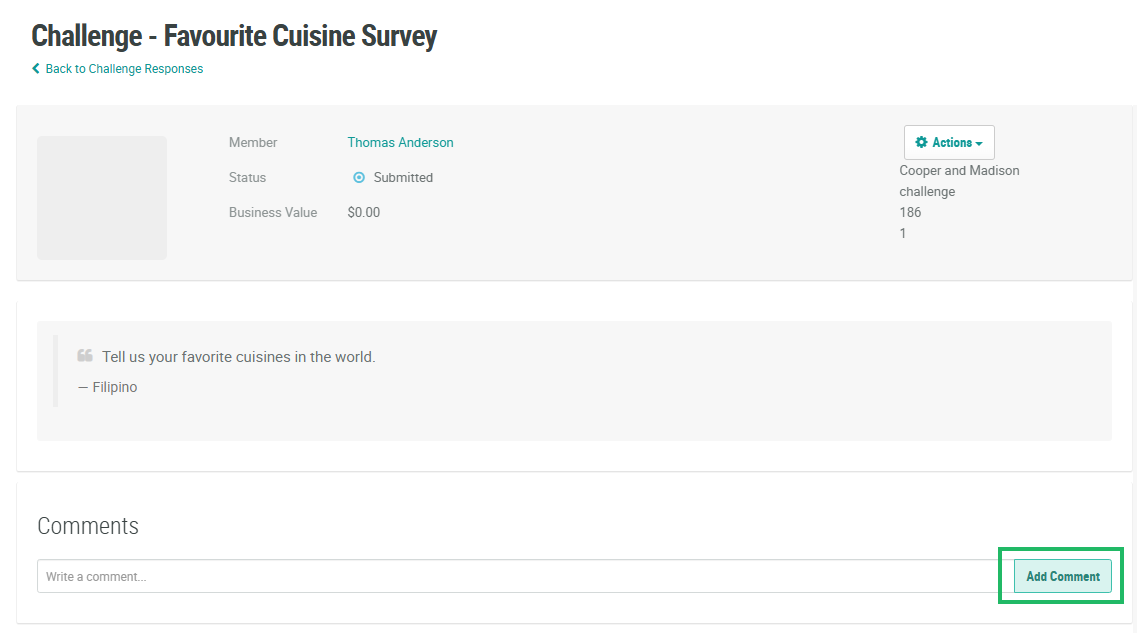Viewport: 1137px width, 633px height.
Task: Click the gear icon in Actions button
Action: pyautogui.click(x=921, y=143)
